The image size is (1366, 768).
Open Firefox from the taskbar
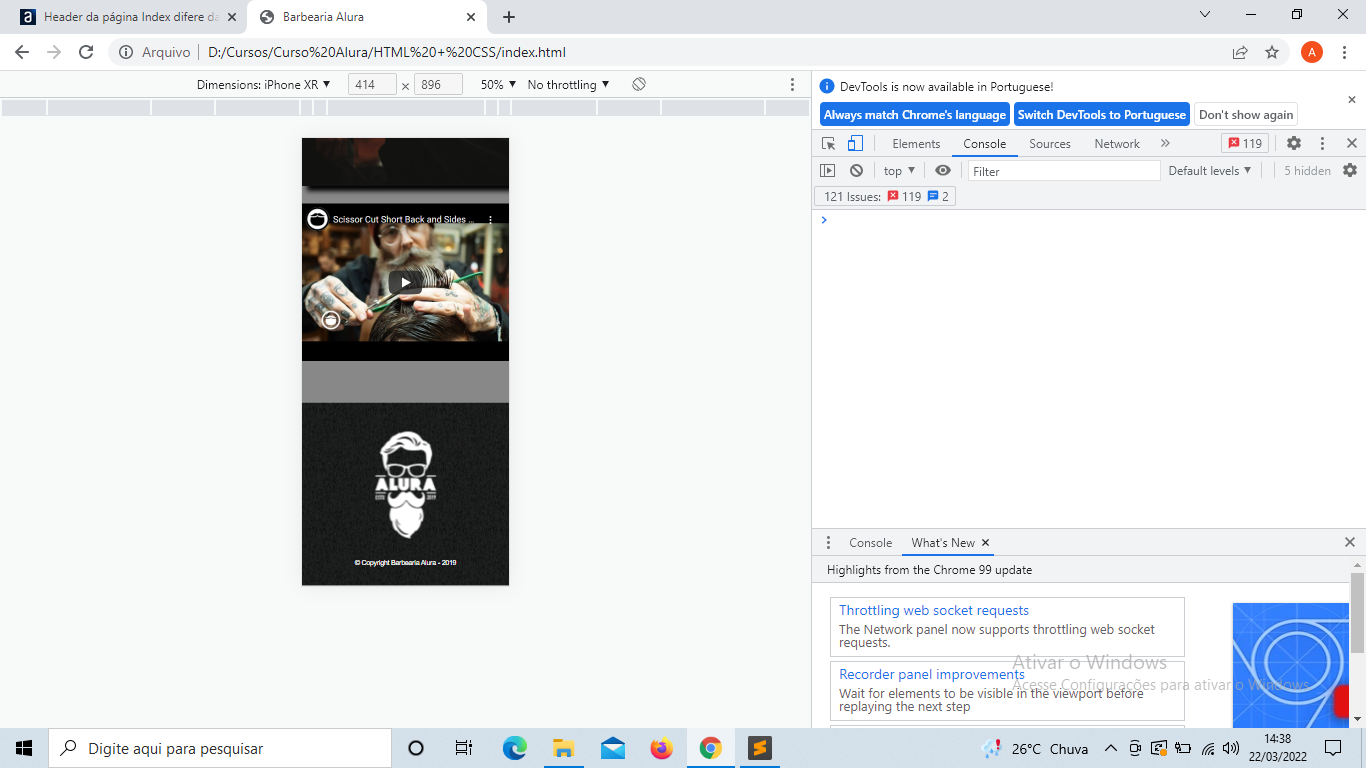(x=661, y=748)
